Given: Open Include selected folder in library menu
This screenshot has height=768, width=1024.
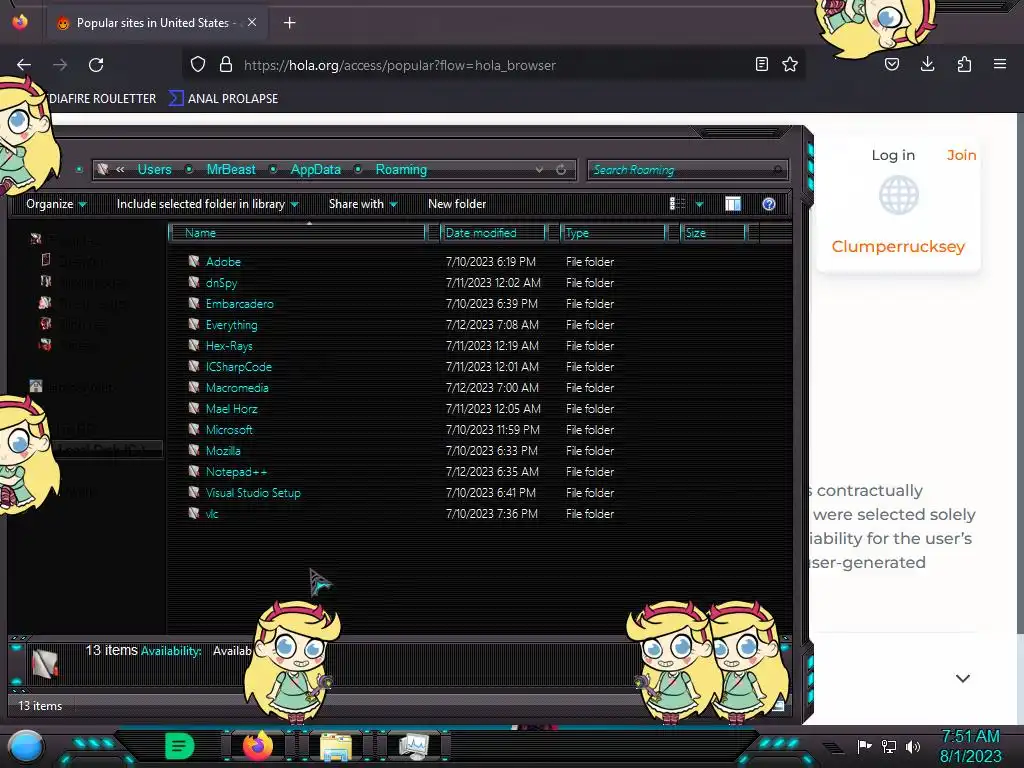Looking at the screenshot, I should (207, 204).
